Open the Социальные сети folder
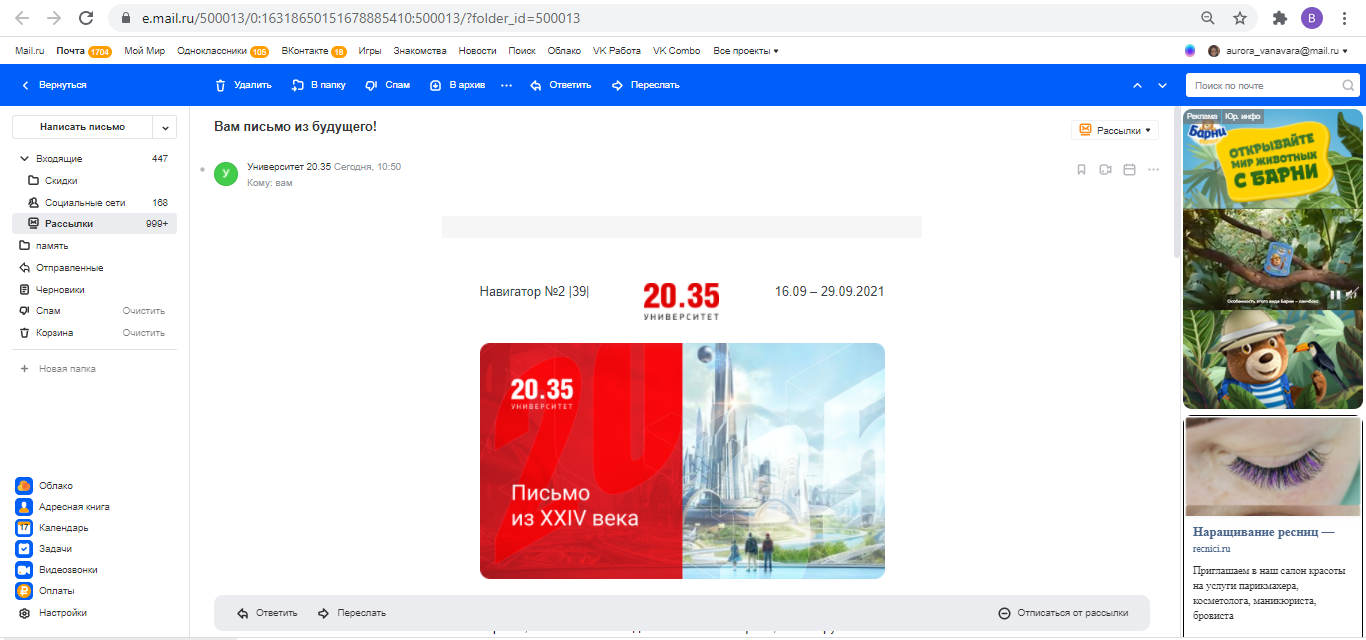 tap(94, 202)
